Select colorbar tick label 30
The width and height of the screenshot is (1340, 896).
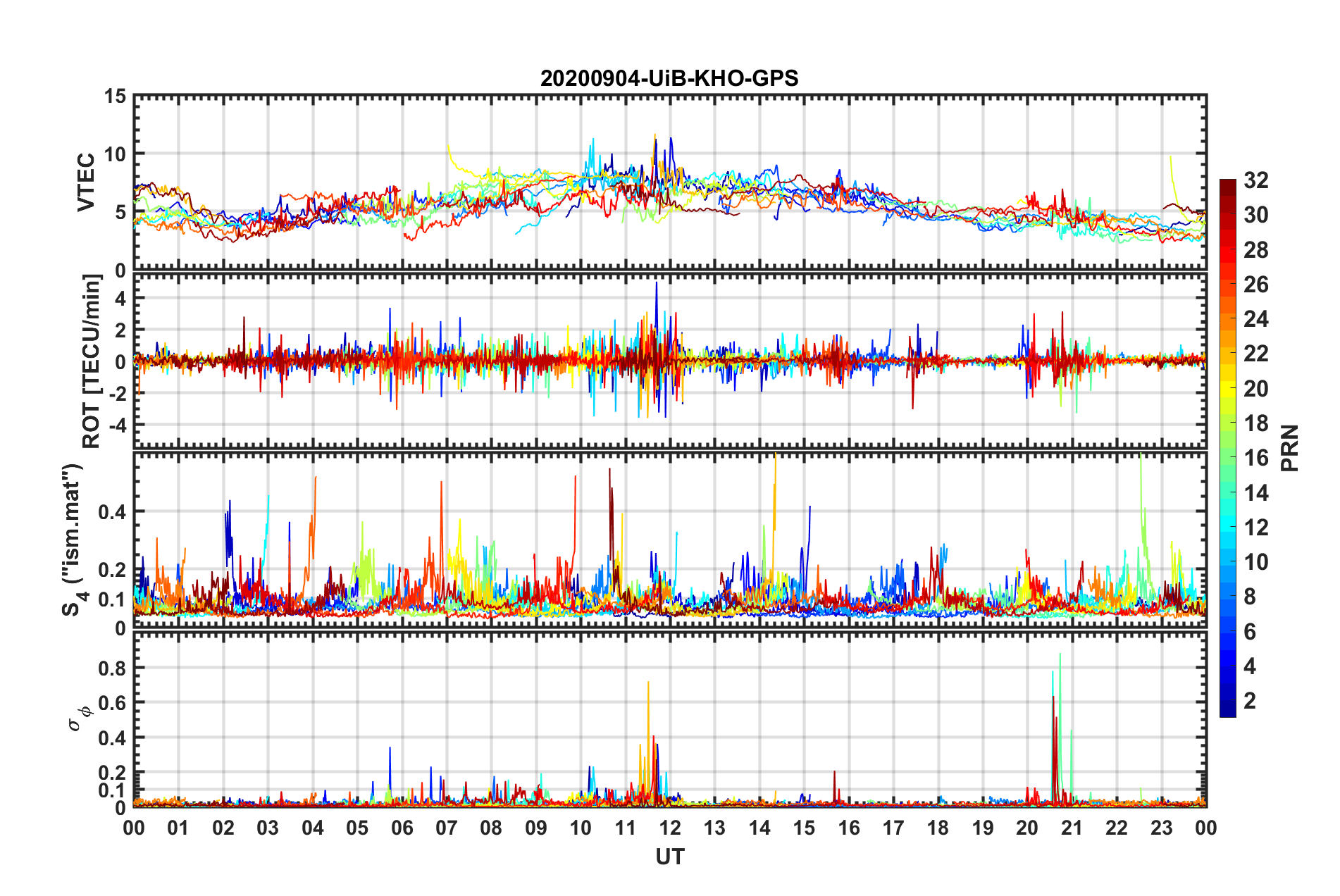coord(1255,215)
